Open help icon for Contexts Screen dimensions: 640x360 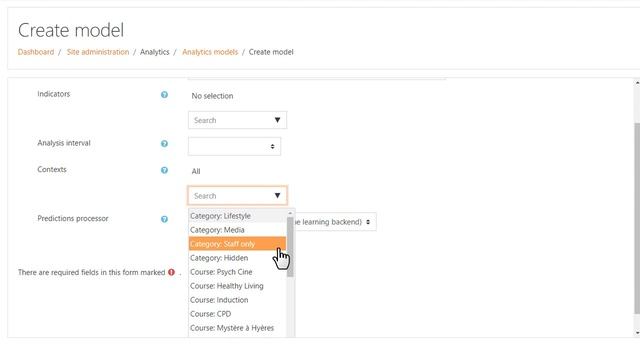click(x=164, y=170)
